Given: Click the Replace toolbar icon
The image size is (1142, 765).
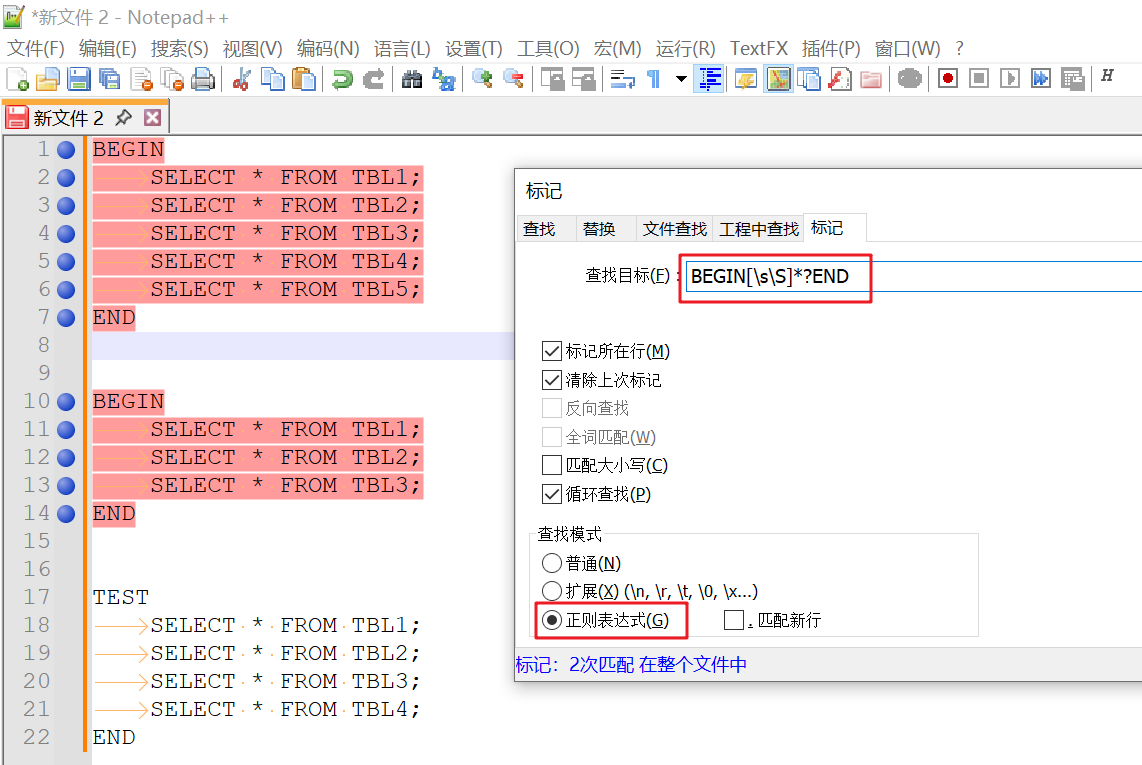Looking at the screenshot, I should click(x=443, y=79).
